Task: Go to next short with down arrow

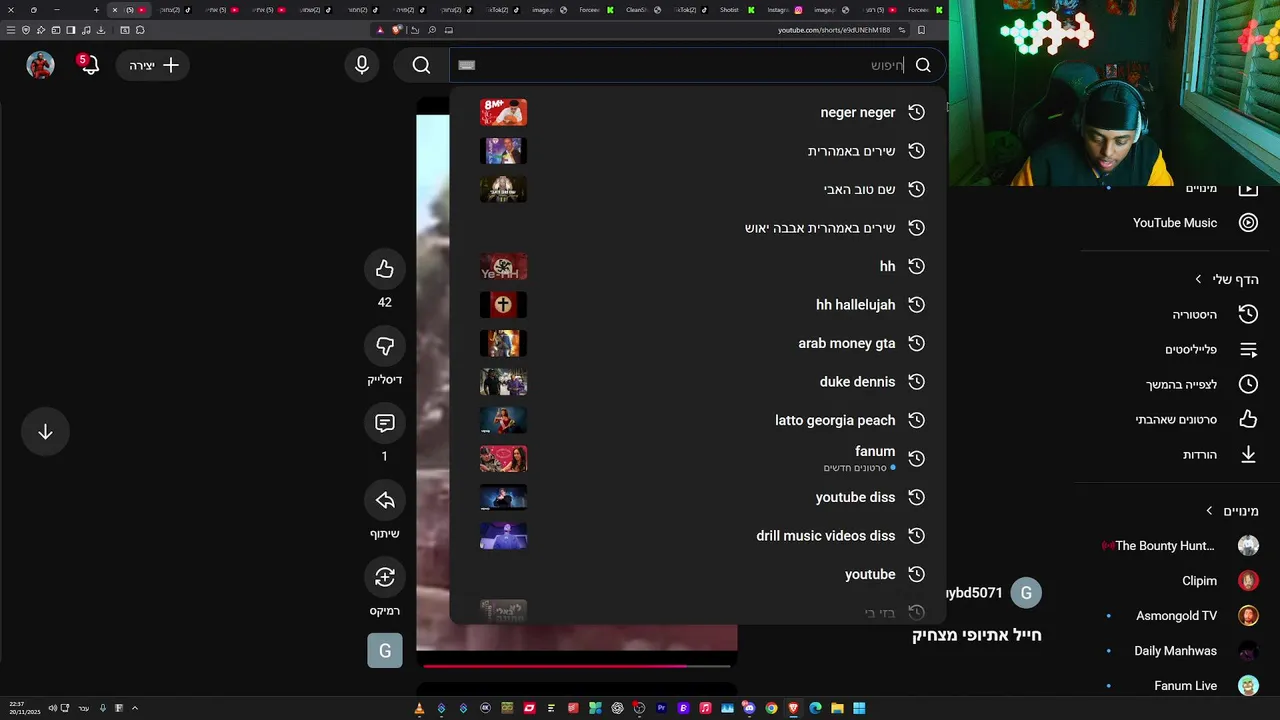Action: pos(45,432)
